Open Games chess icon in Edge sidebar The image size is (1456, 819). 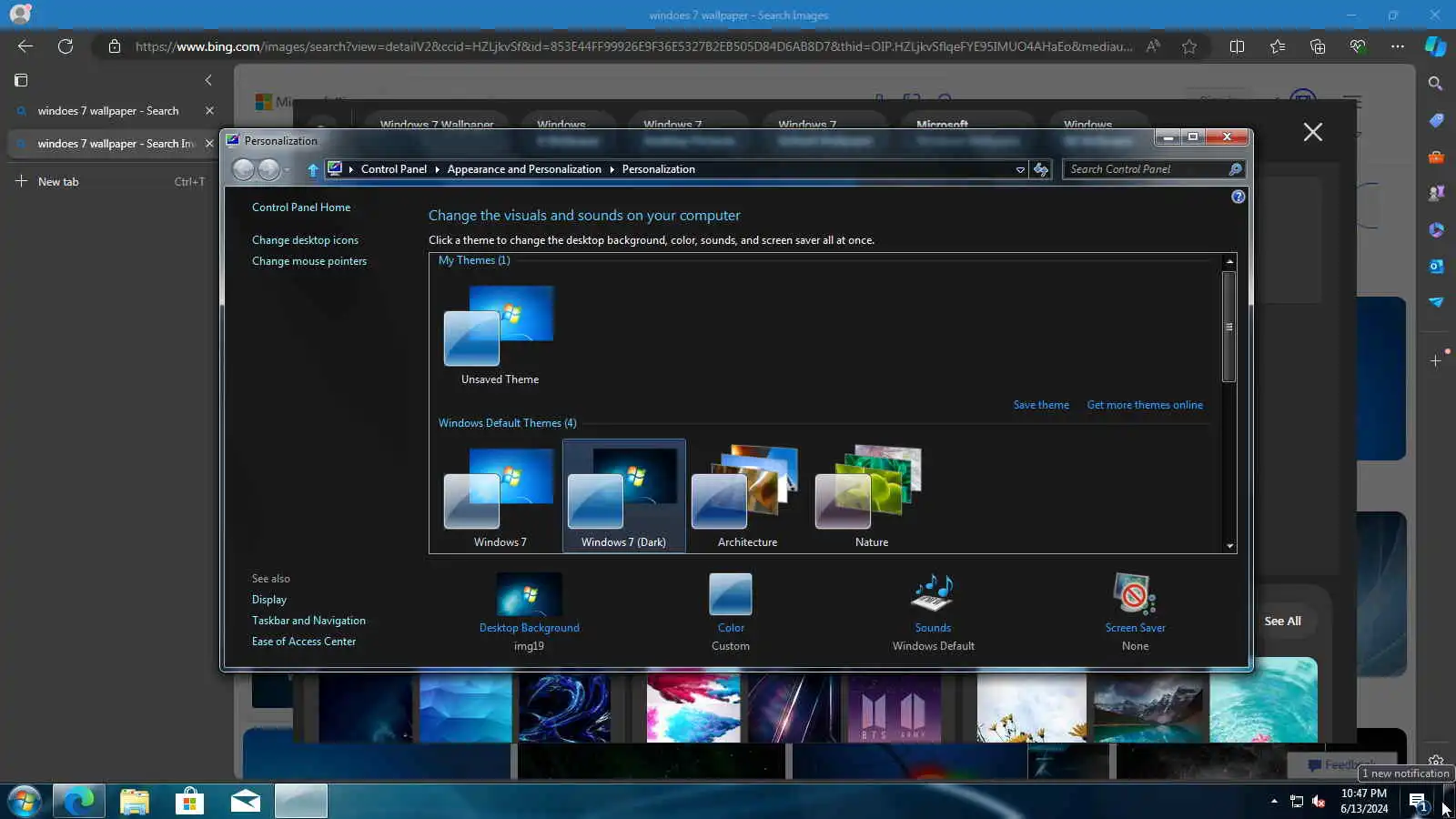coord(1436,193)
